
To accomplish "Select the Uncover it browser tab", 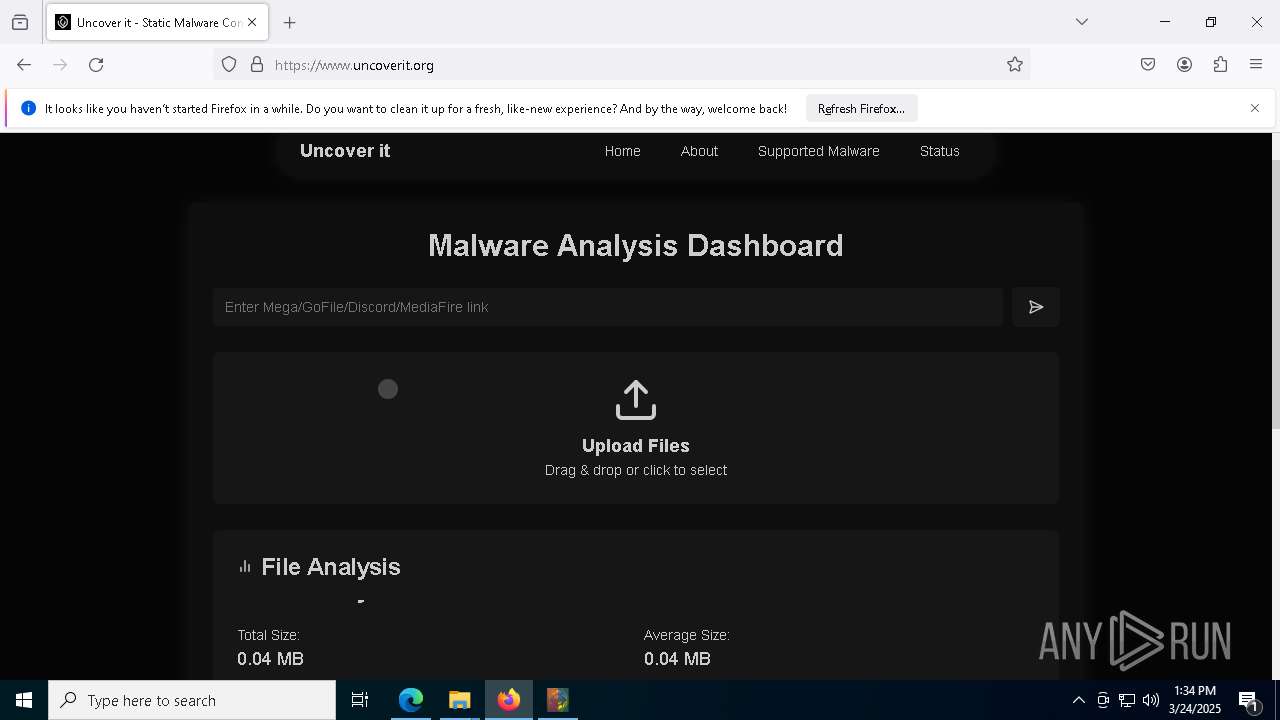I will tap(157, 22).
